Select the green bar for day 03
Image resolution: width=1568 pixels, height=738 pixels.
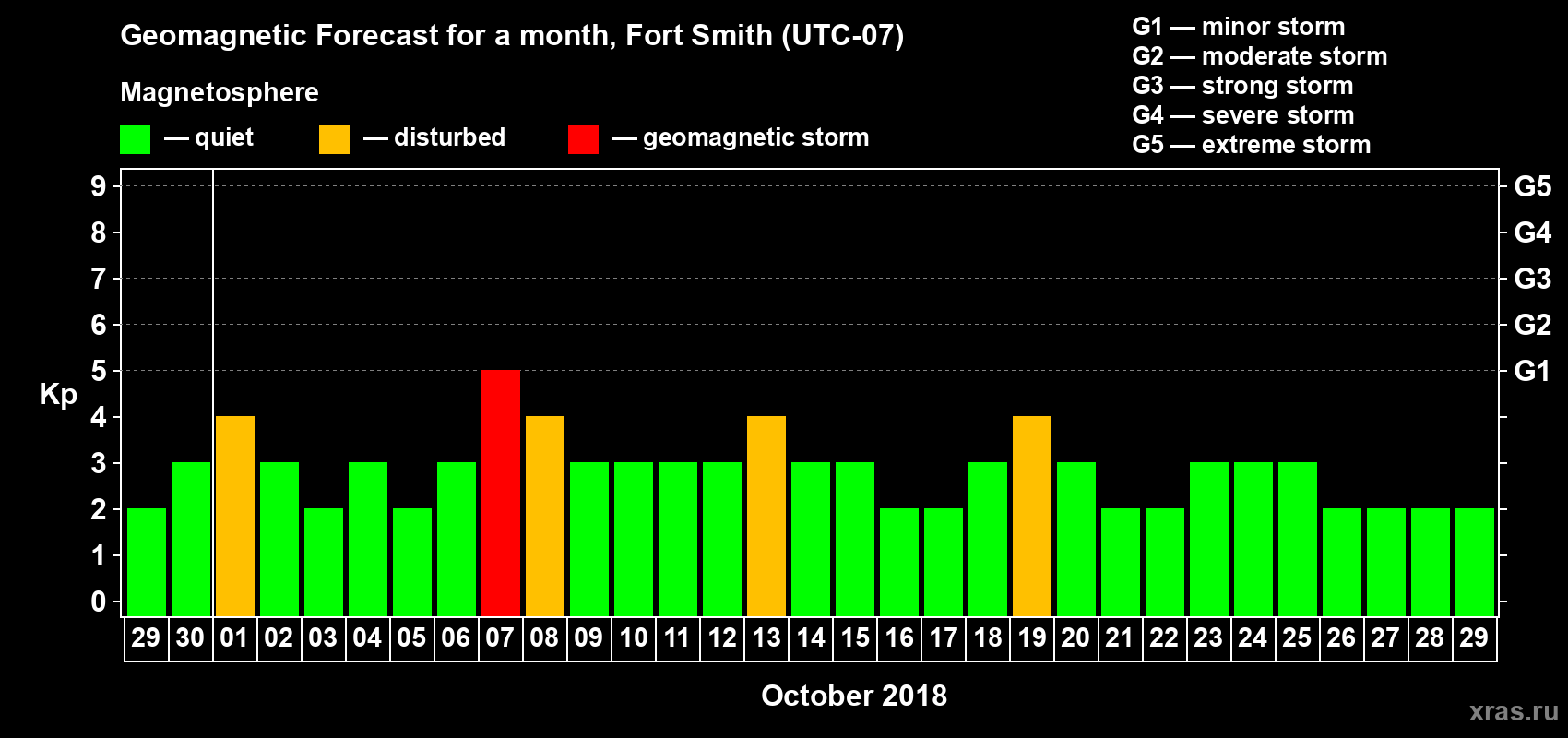(324, 563)
